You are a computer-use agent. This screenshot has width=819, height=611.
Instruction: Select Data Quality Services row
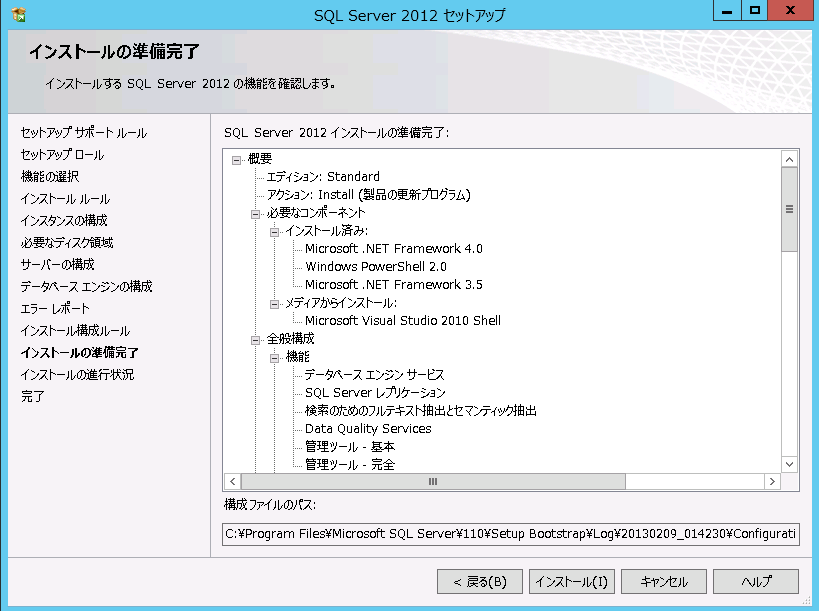368,429
